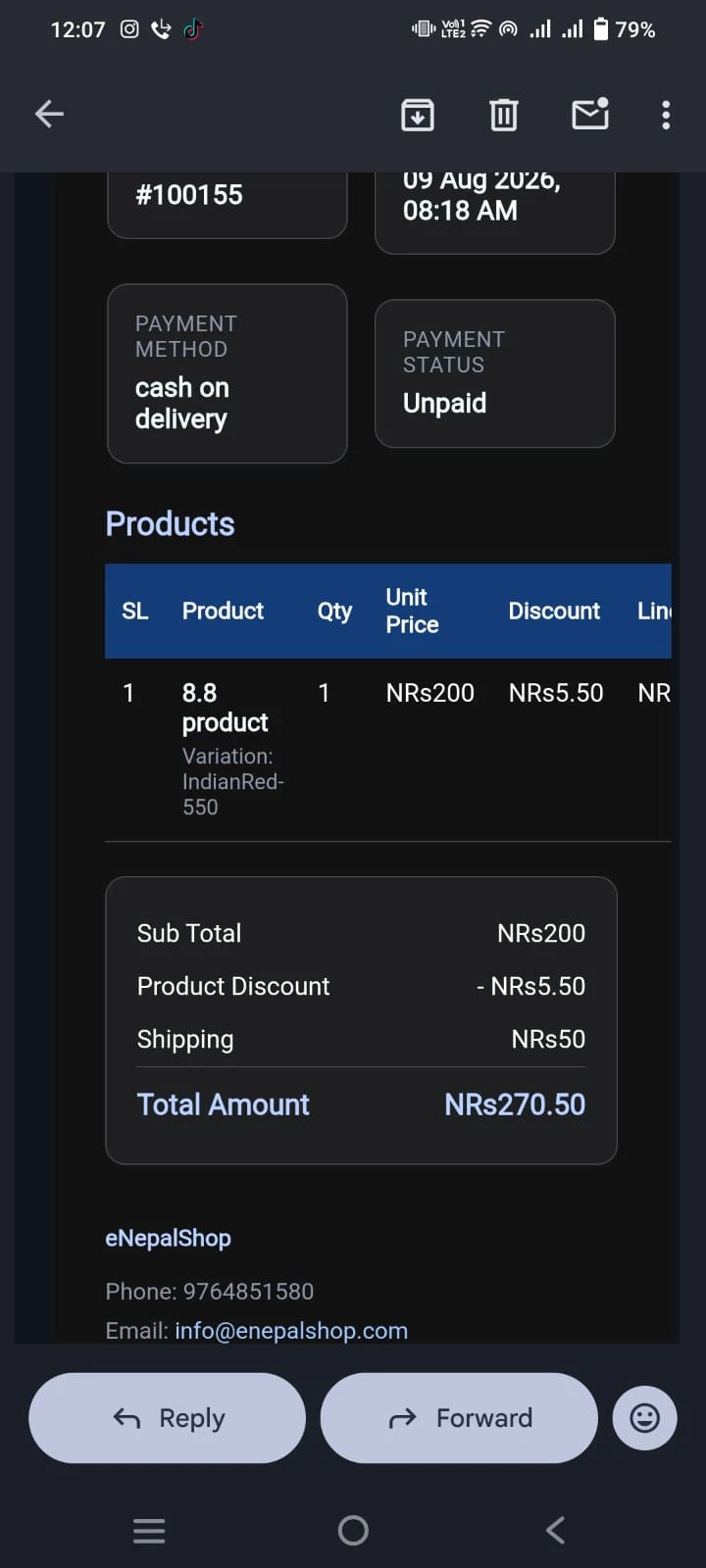Tap the order number #100155 card

point(227,204)
